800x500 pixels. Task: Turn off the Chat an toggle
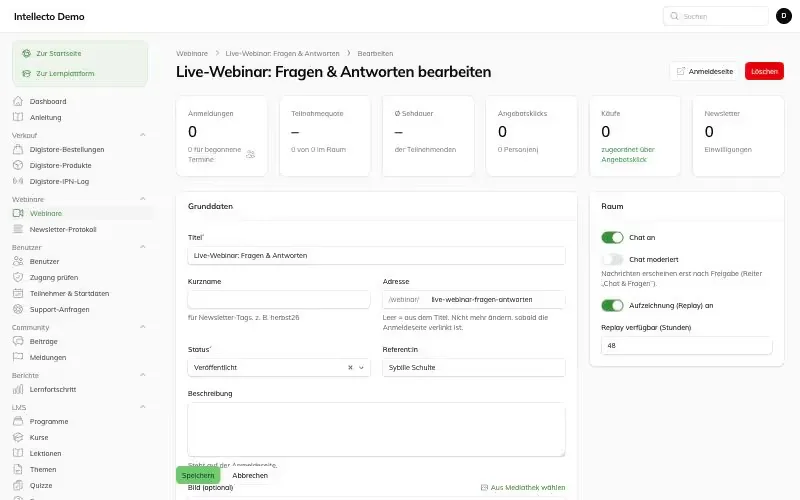pos(612,237)
